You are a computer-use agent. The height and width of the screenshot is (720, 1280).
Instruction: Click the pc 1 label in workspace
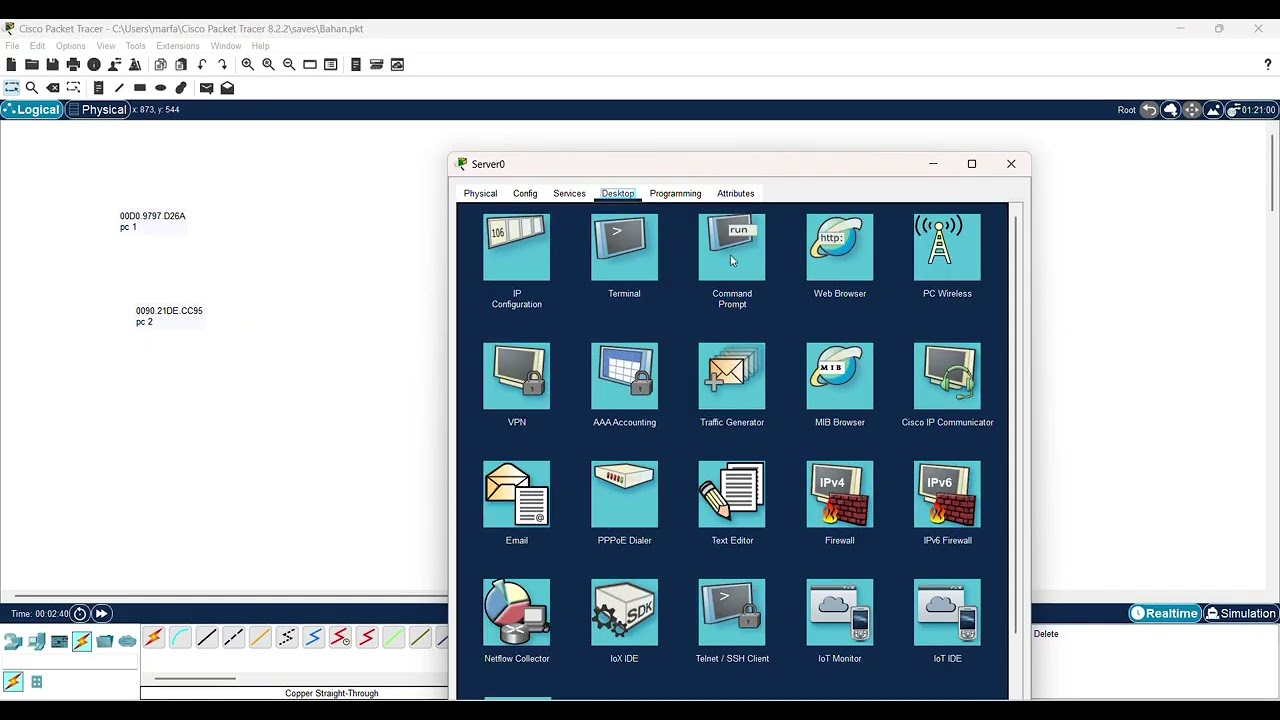tap(128, 227)
